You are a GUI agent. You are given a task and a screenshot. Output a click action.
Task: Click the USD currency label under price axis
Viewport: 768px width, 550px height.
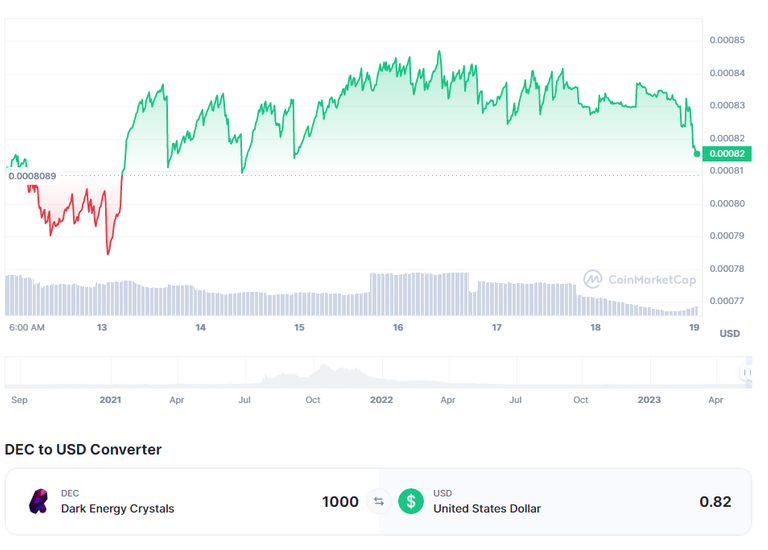[x=729, y=334]
